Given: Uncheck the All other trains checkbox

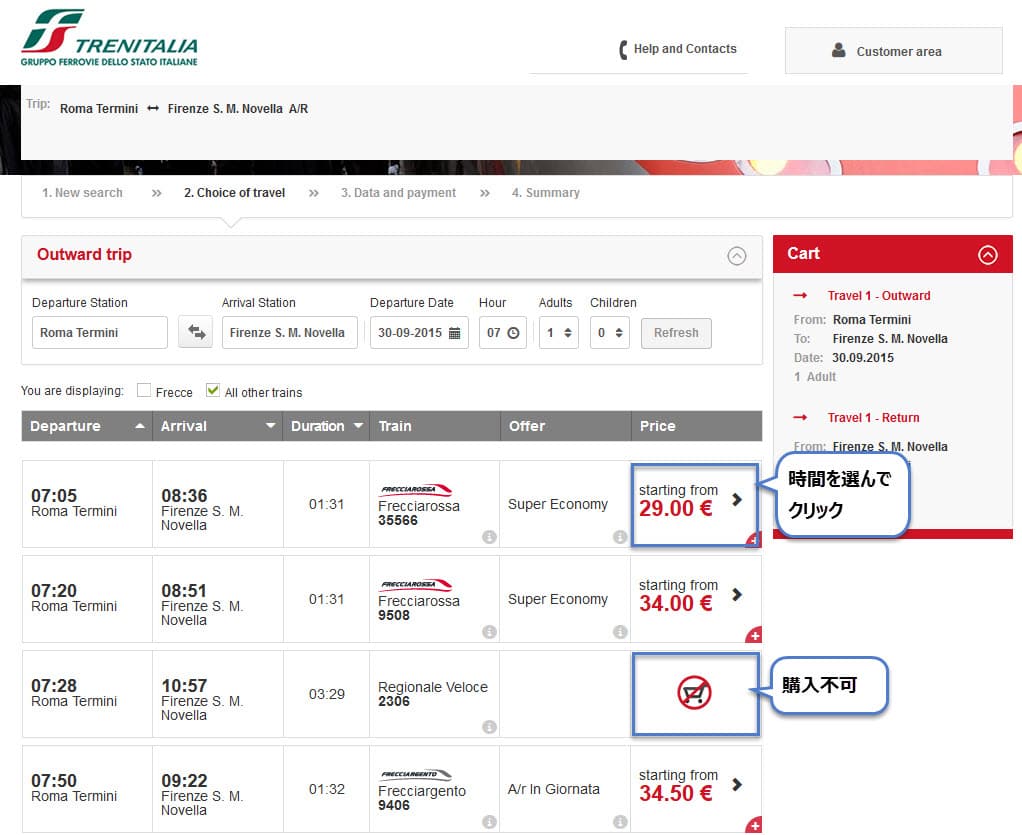Looking at the screenshot, I should [x=212, y=390].
